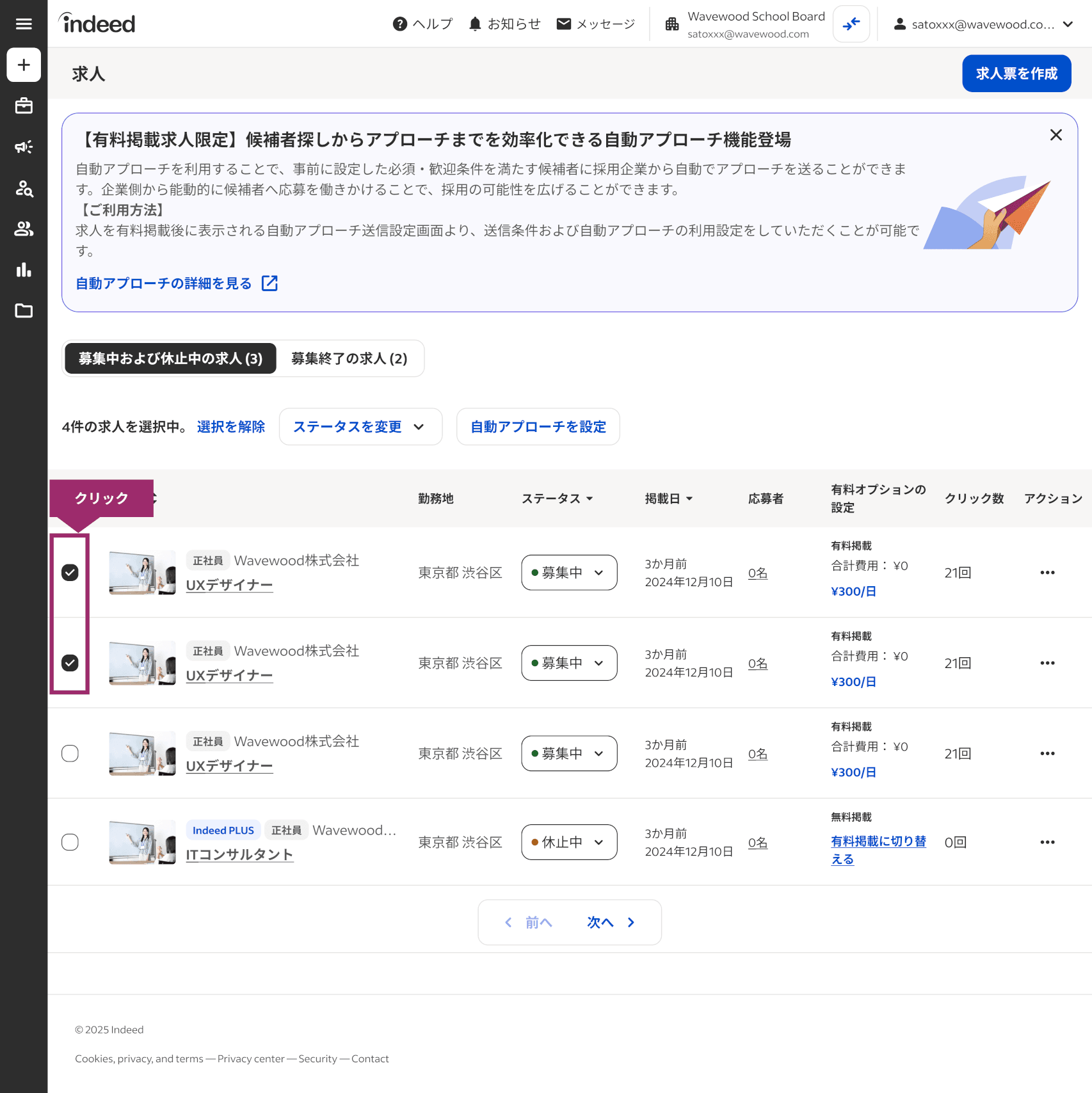Select the 募集中および休止中の求人 tab
This screenshot has height=1093, width=1092.
coord(170,358)
